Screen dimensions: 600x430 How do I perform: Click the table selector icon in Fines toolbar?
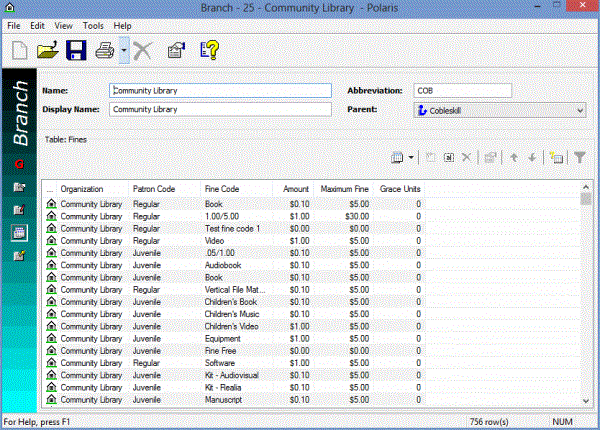pyautogui.click(x=397, y=157)
